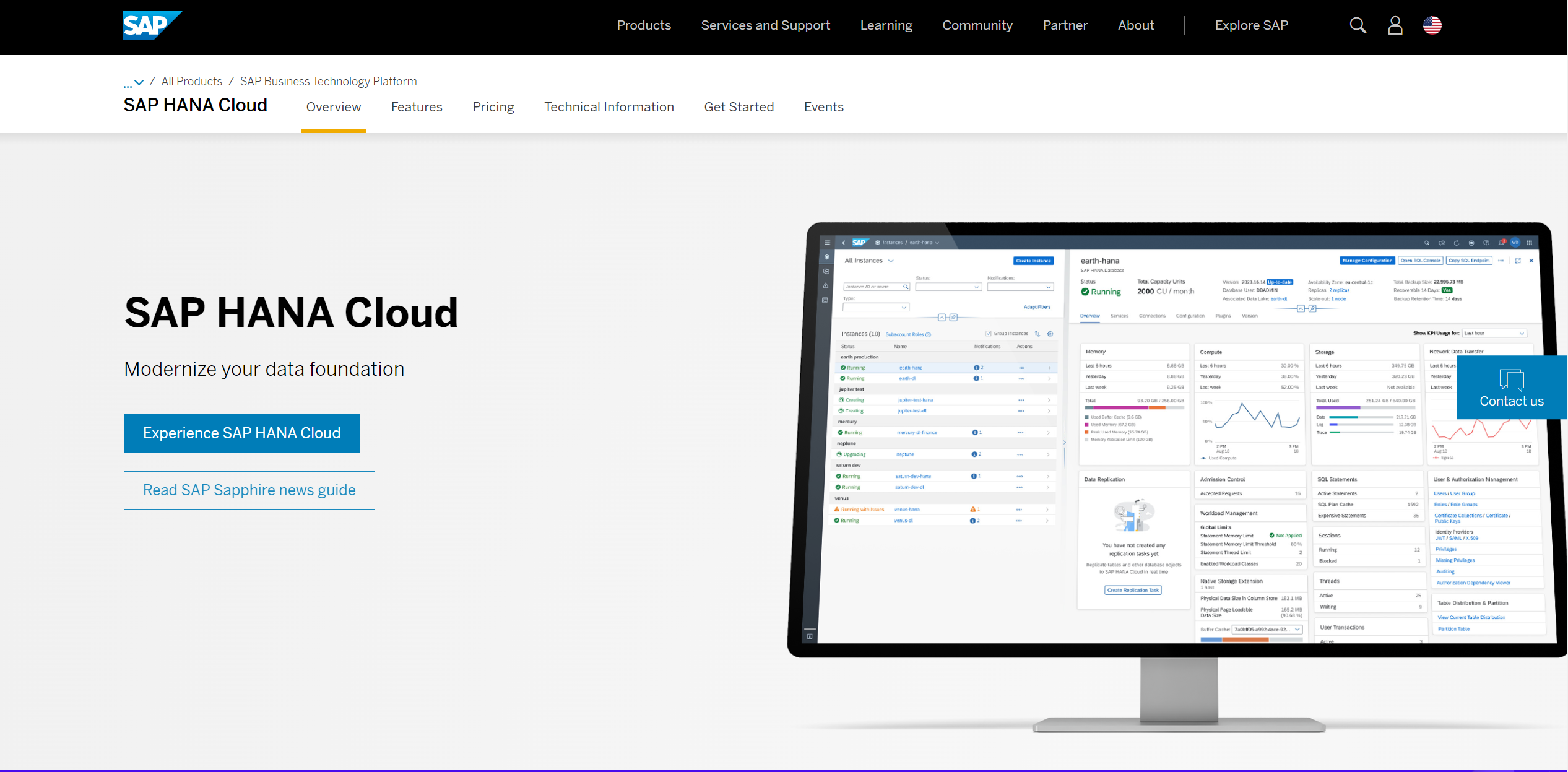
Task: Open the app launcher grid icon
Action: [1529, 242]
